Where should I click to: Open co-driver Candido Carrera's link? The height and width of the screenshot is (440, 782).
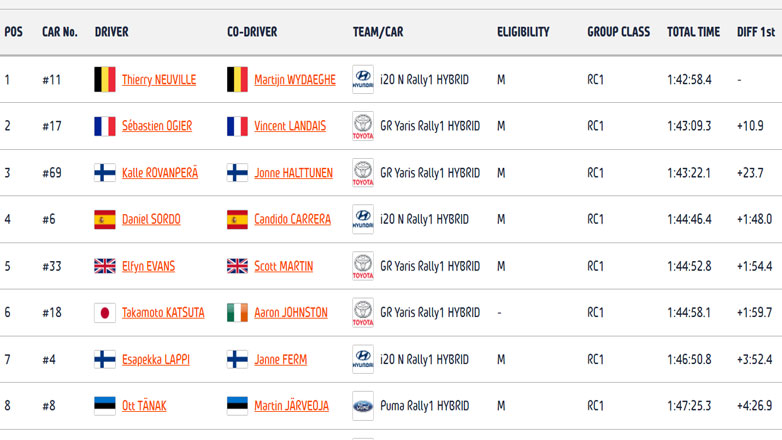click(292, 220)
